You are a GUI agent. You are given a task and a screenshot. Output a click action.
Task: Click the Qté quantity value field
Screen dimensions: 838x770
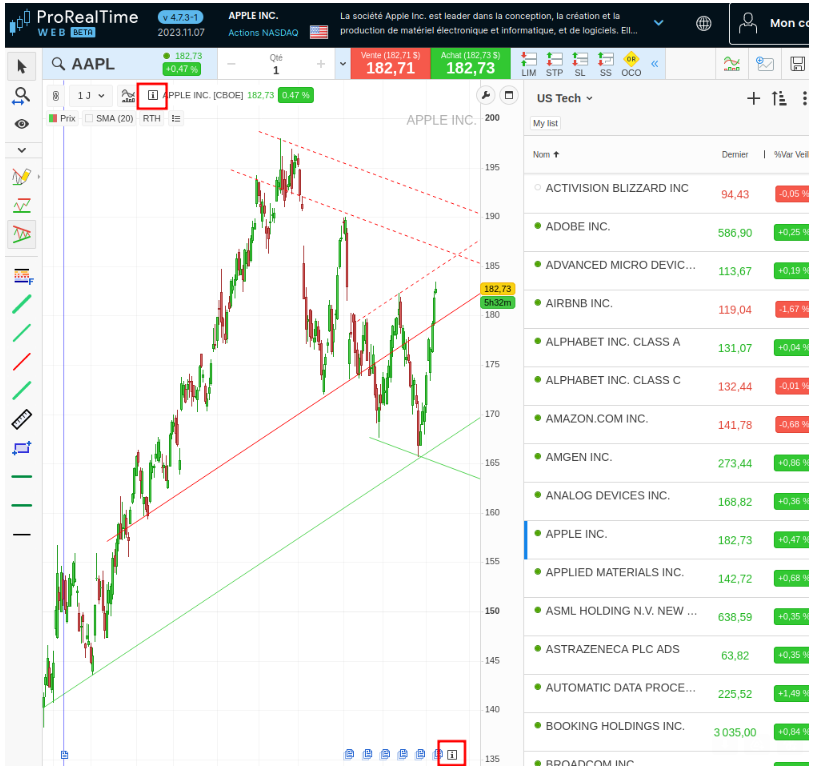tap(276, 70)
